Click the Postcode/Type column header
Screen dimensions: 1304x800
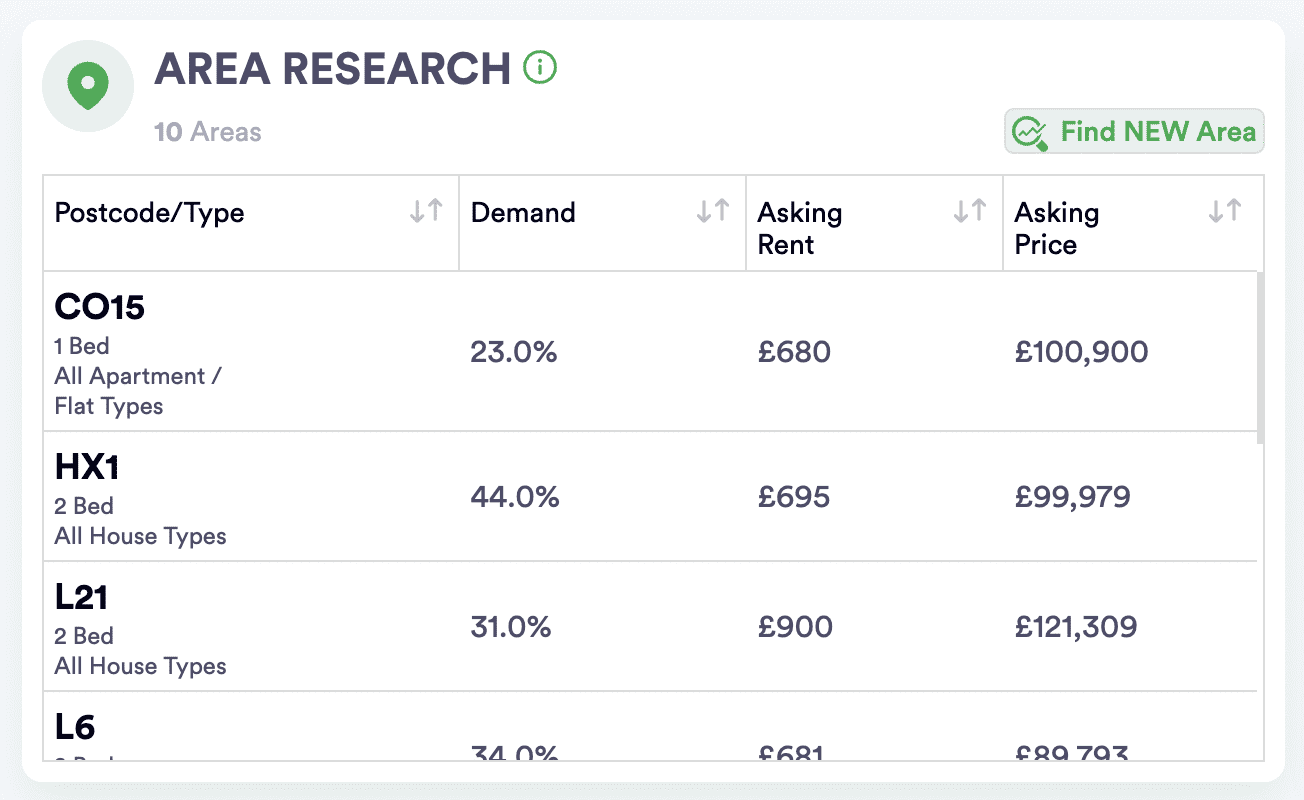tap(150, 213)
